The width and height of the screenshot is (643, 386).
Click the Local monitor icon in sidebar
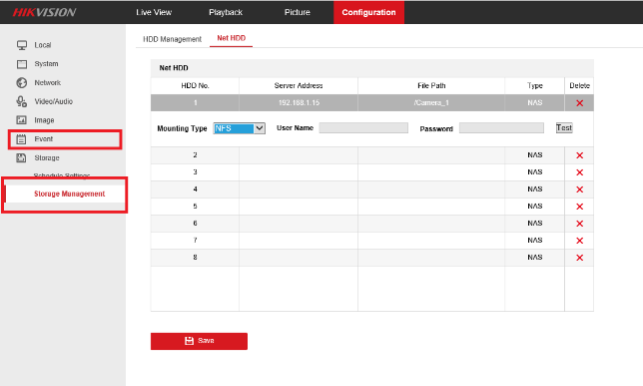point(22,45)
